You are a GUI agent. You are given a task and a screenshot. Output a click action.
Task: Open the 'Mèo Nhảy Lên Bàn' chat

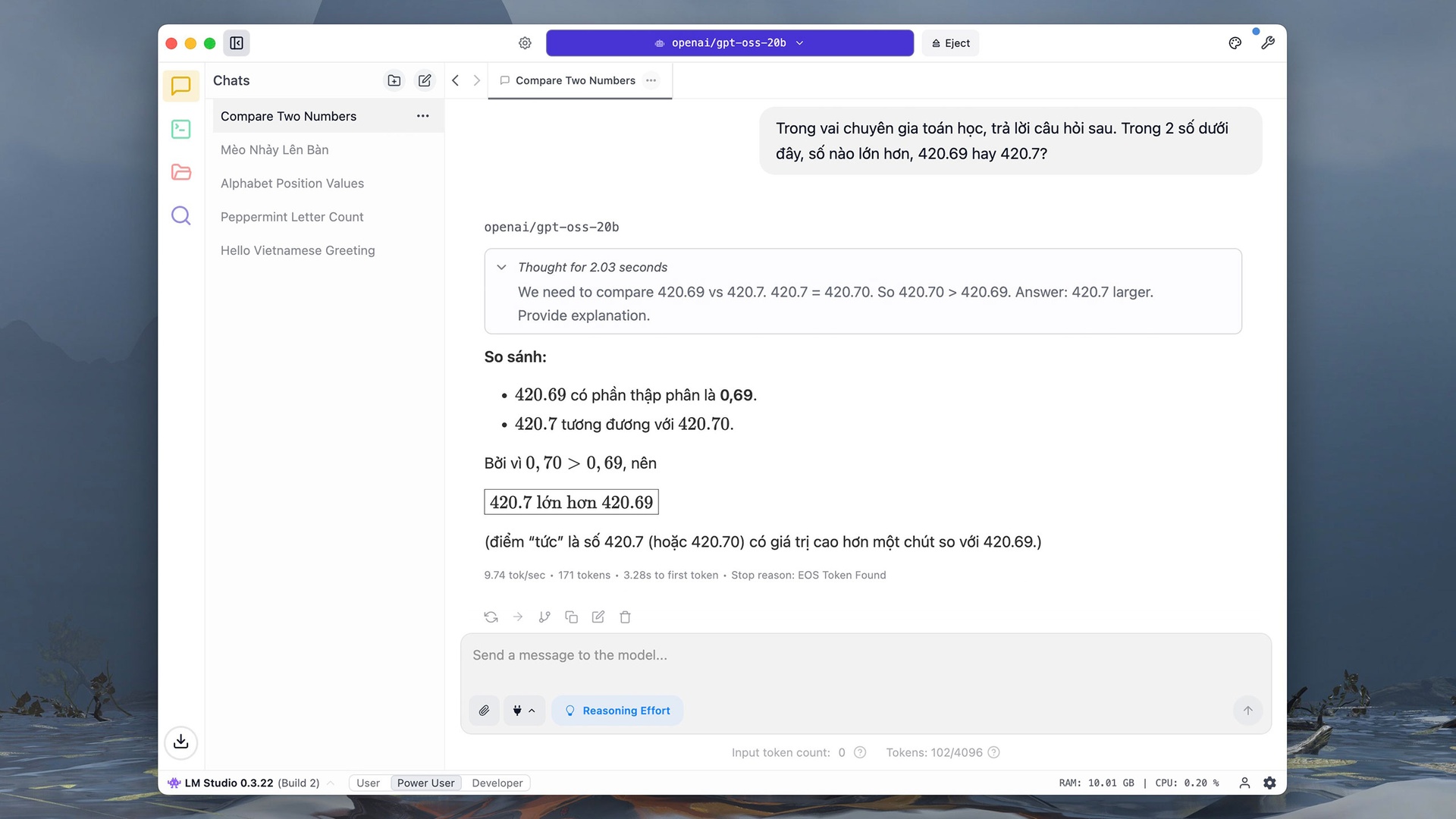275,149
